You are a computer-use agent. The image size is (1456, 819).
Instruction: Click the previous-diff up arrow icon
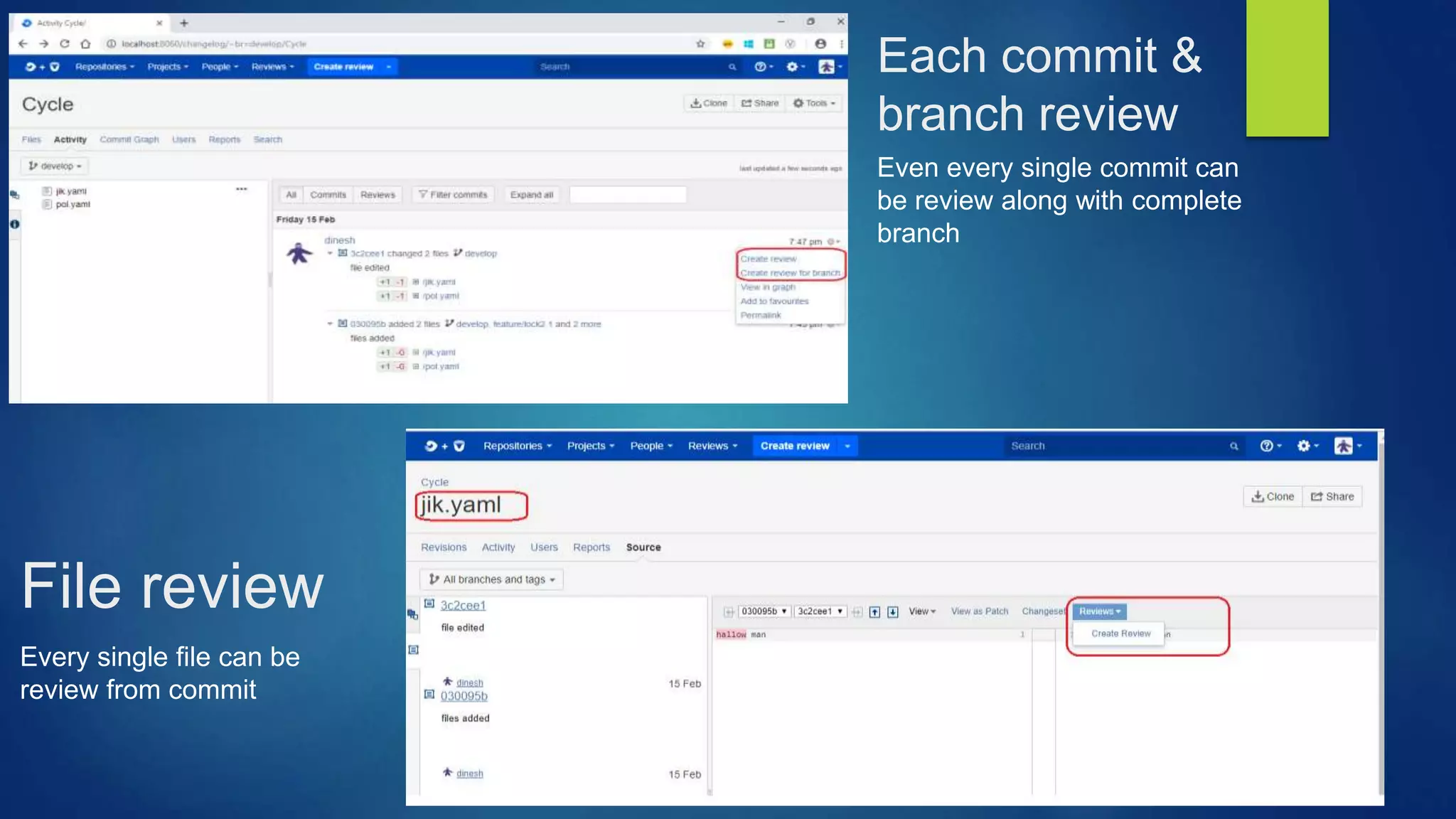pyautogui.click(x=874, y=611)
